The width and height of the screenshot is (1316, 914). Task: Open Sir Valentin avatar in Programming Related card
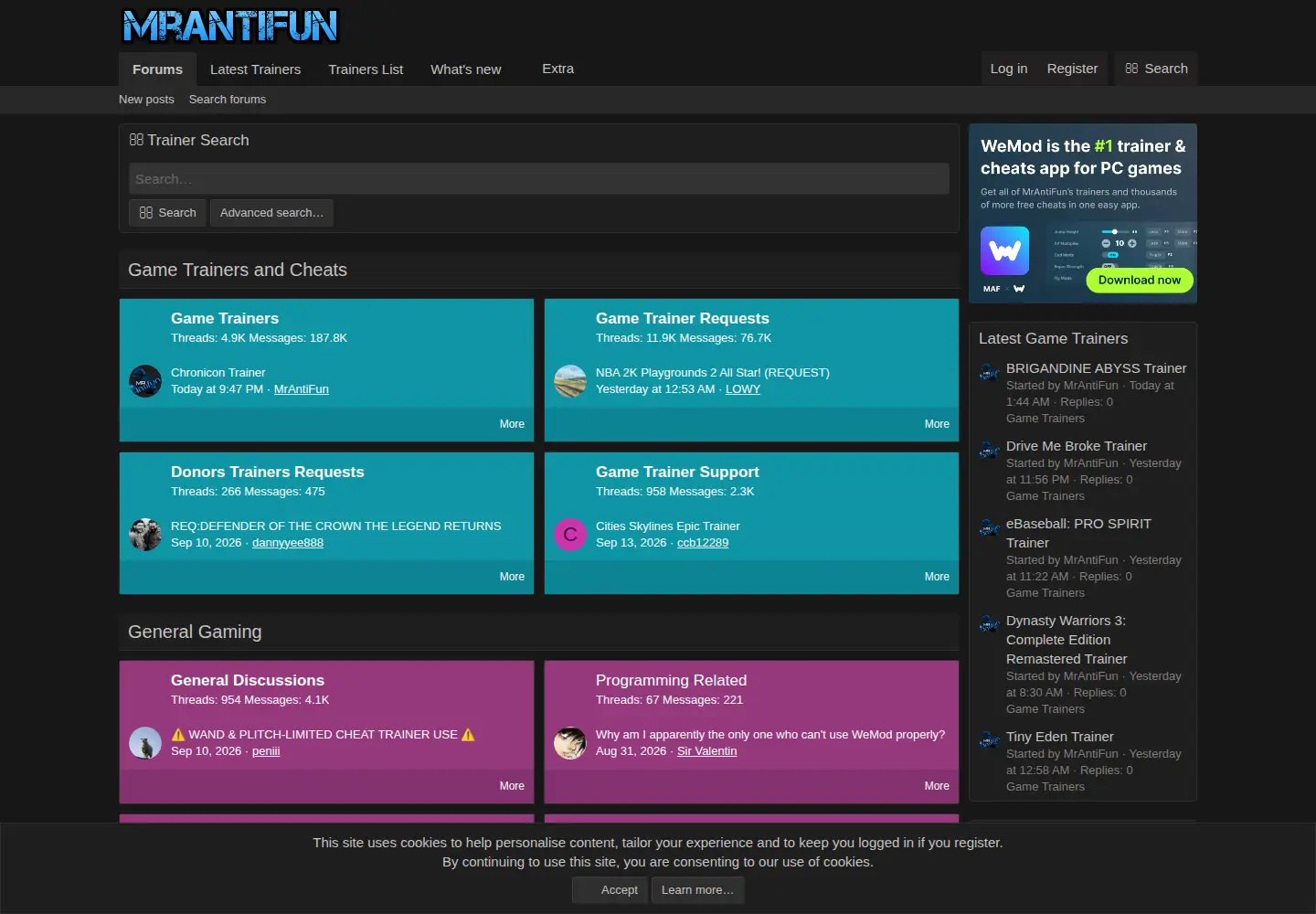click(570, 743)
